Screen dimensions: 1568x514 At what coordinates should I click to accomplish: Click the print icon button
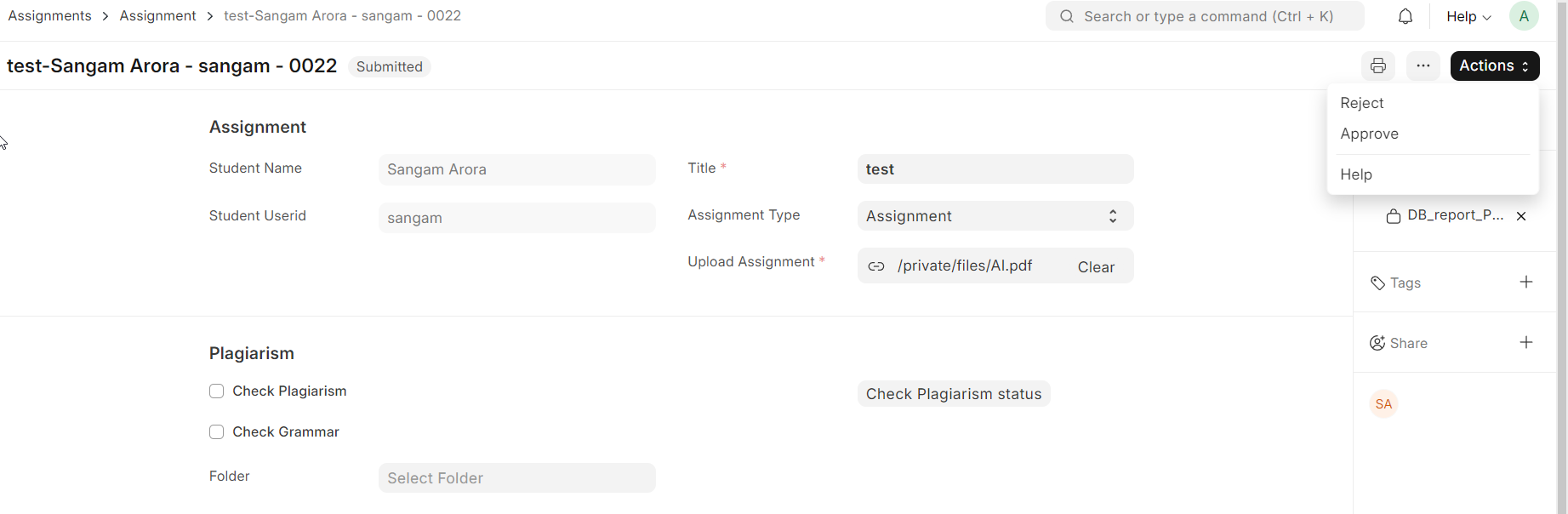[x=1378, y=66]
